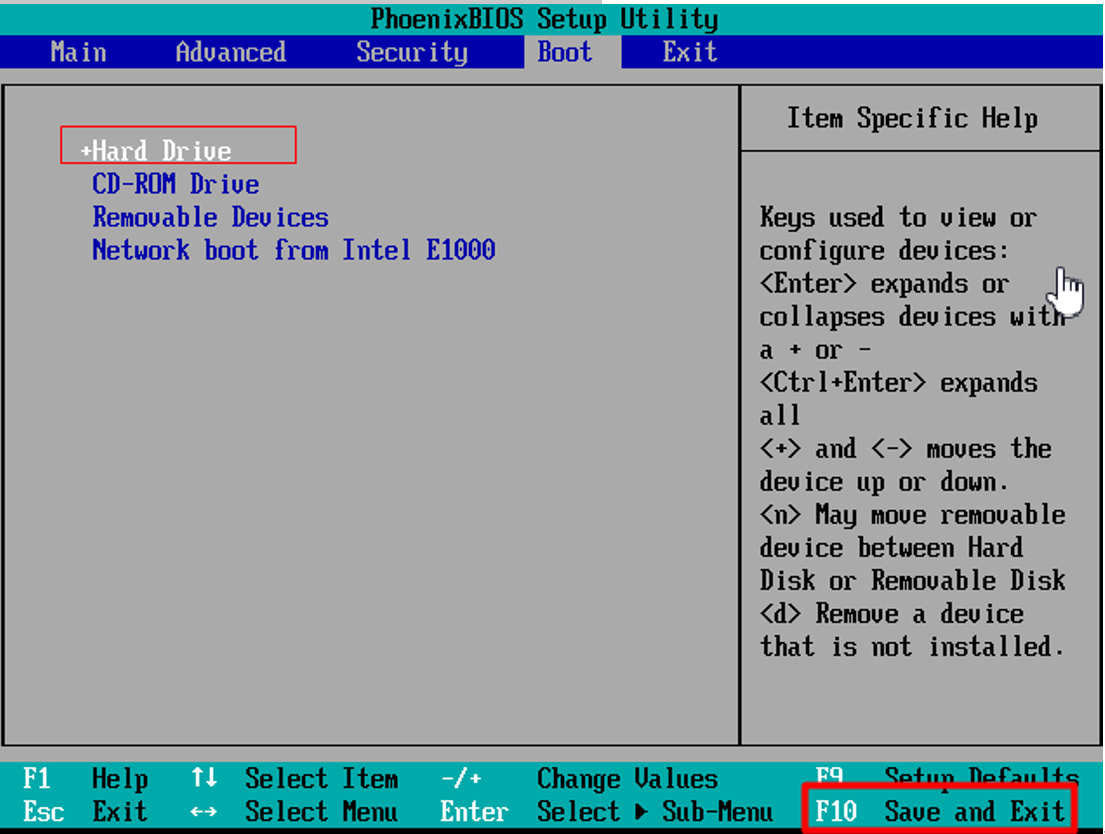Select Network boot from Intel E1000
The width and height of the screenshot is (1105, 834).
(293, 250)
